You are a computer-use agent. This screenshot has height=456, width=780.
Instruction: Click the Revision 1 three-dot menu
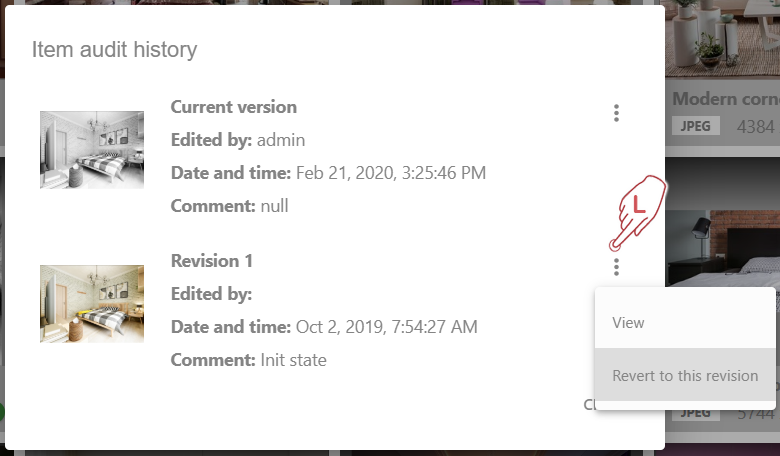(616, 266)
